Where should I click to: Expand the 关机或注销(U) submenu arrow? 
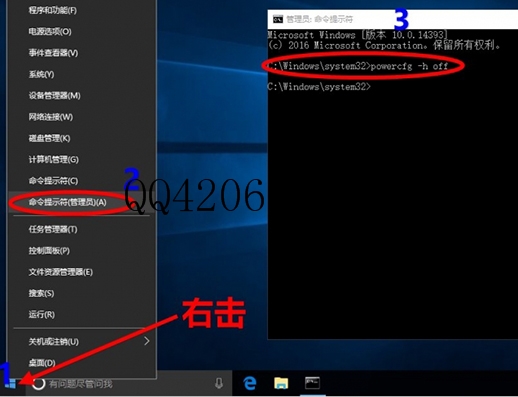pyautogui.click(x=146, y=341)
